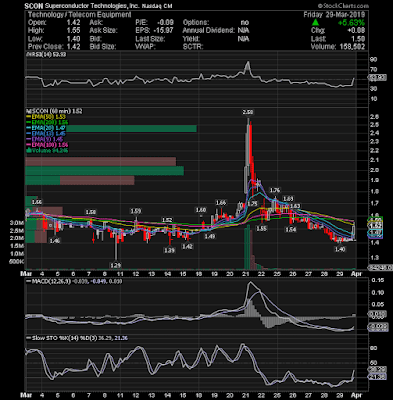This screenshot has width=393, height=400.
Task: Click the Chg value +0.08
Action: pos(356,31)
